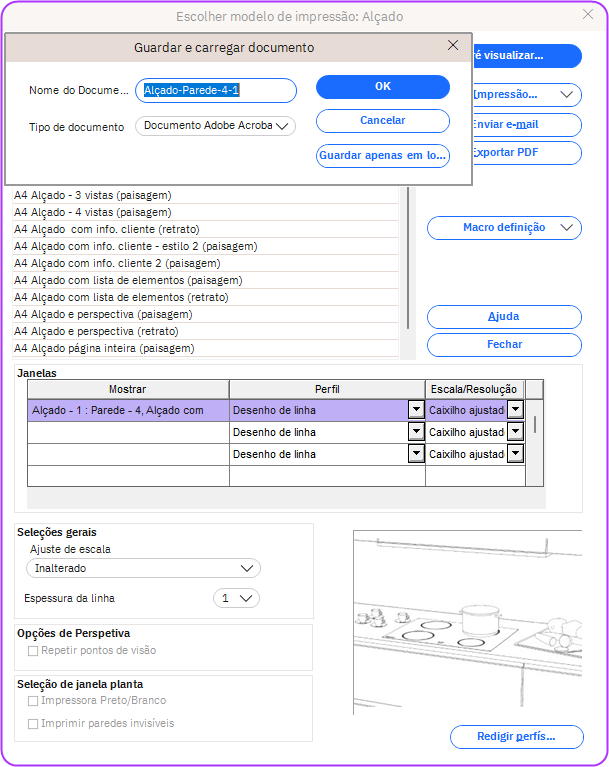Open Perfil dropdown arrow in third row

pos(415,454)
